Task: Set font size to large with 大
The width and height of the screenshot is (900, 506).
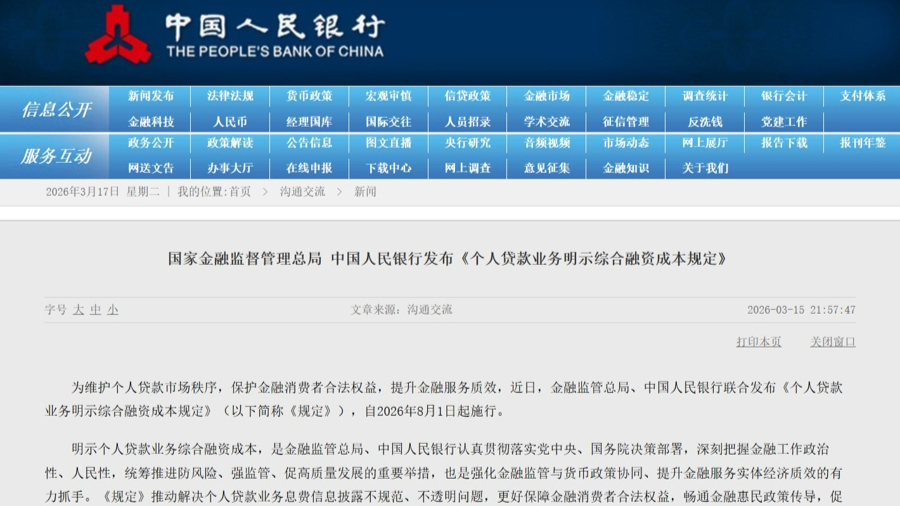Action: [78, 310]
